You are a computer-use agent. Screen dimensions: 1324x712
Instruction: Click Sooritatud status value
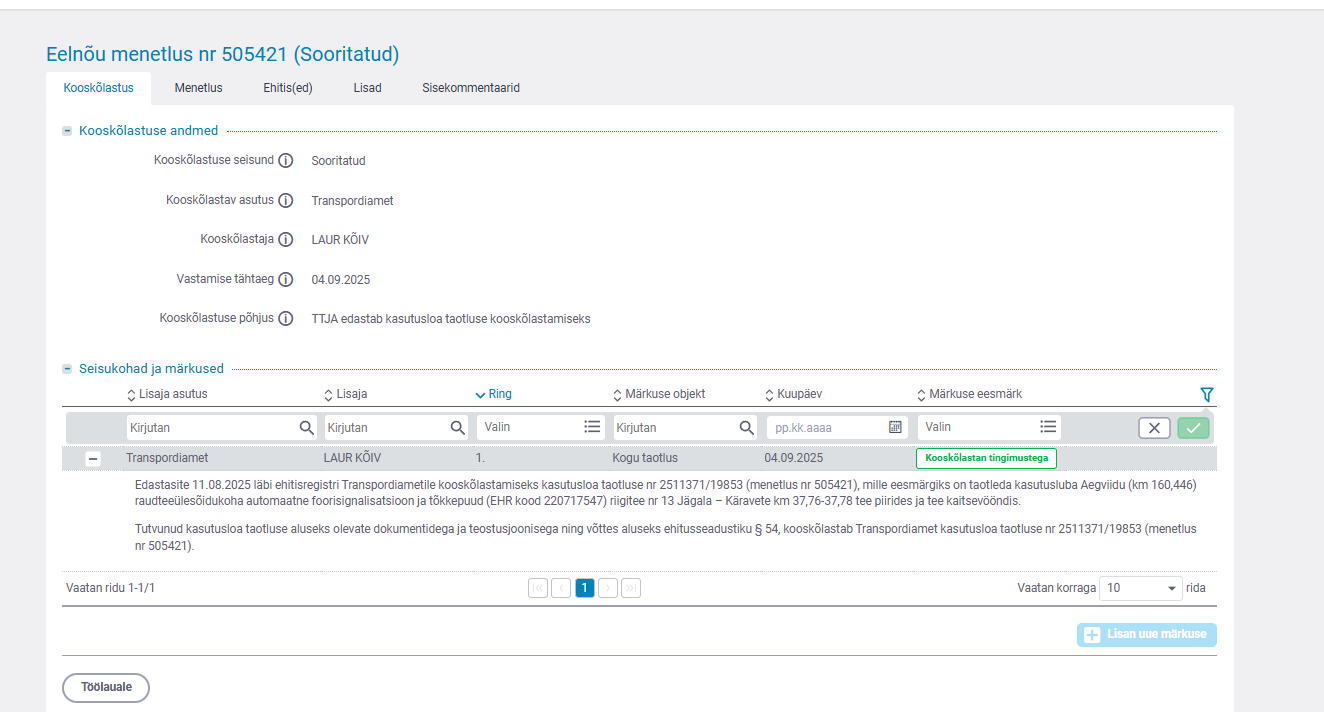338,161
